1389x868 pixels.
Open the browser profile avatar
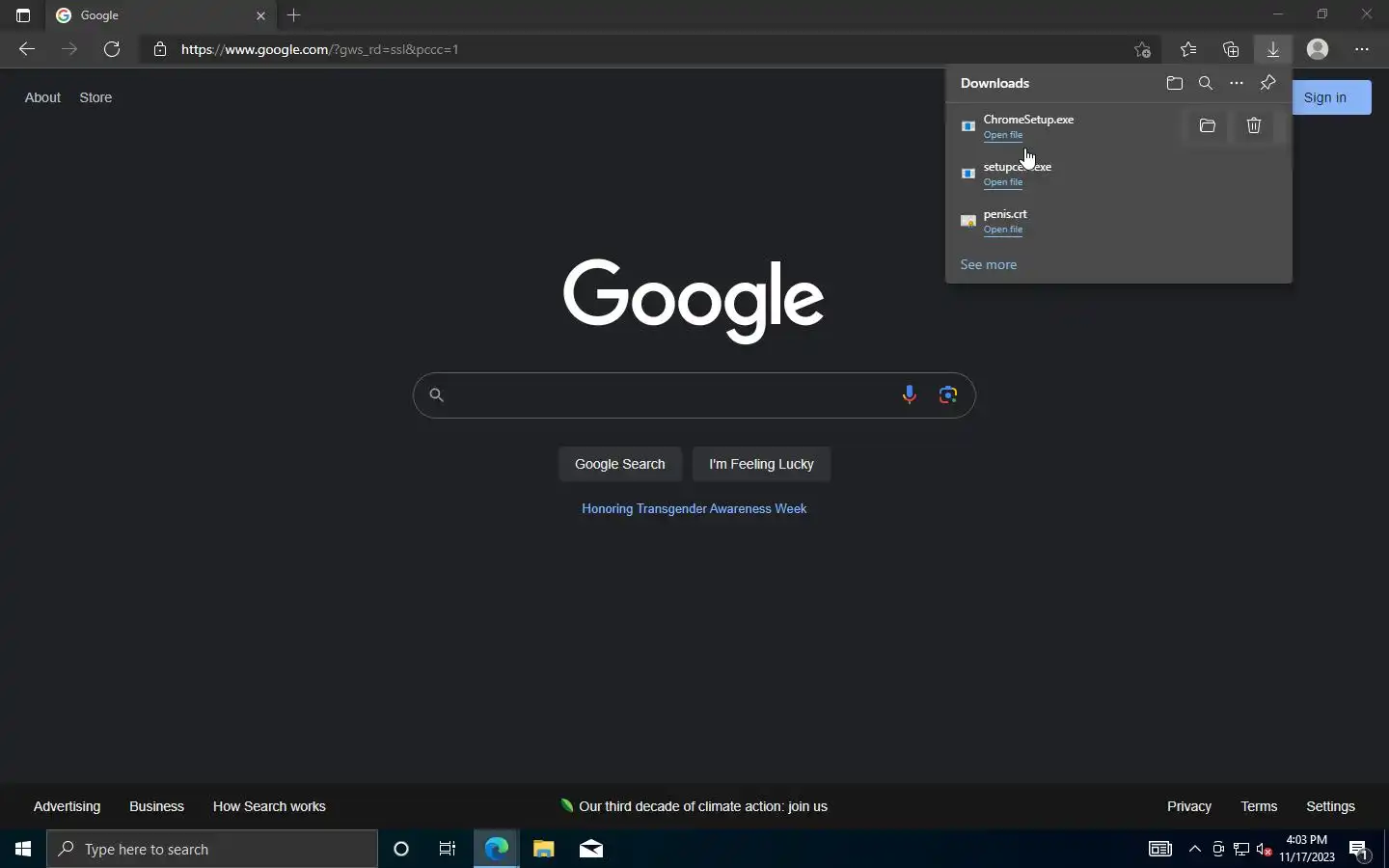[x=1318, y=49]
